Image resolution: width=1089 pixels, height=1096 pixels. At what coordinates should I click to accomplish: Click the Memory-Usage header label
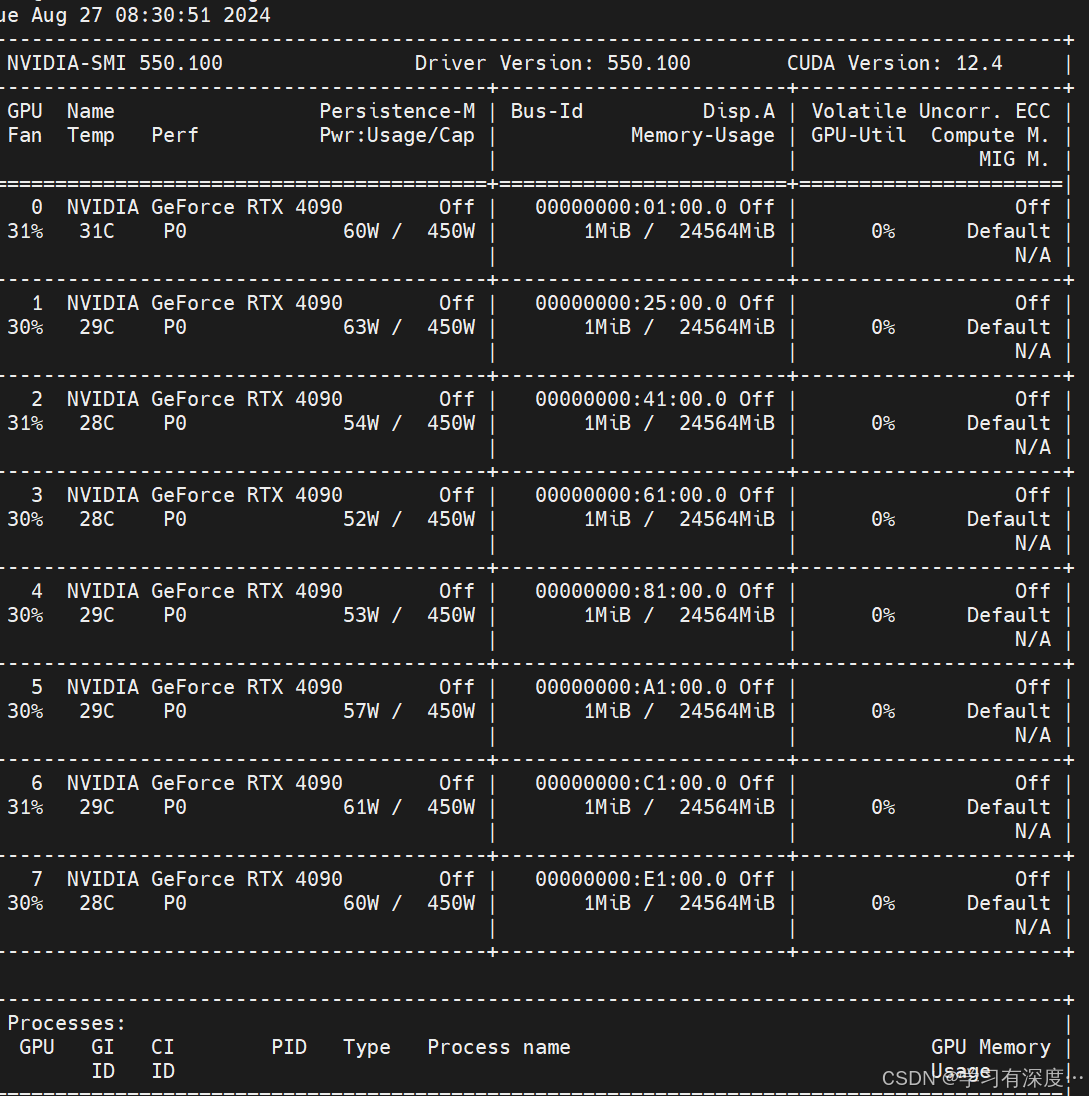(x=702, y=136)
